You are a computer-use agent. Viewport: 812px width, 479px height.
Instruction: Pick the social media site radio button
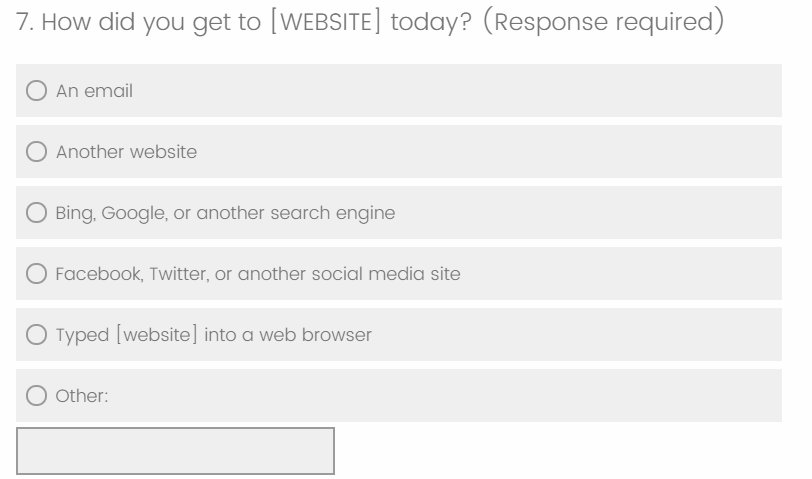(x=36, y=274)
